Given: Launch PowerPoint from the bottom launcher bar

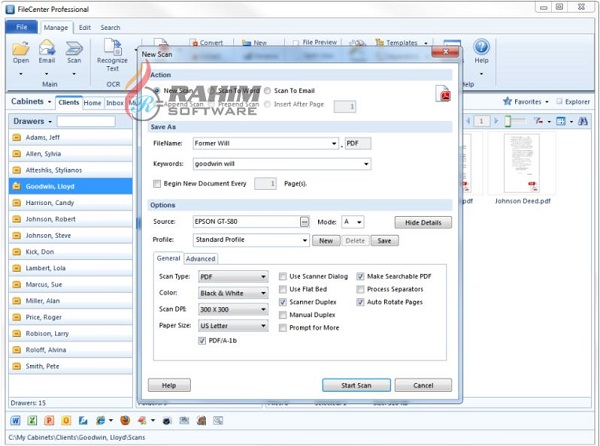Looking at the screenshot, I should (x=49, y=421).
